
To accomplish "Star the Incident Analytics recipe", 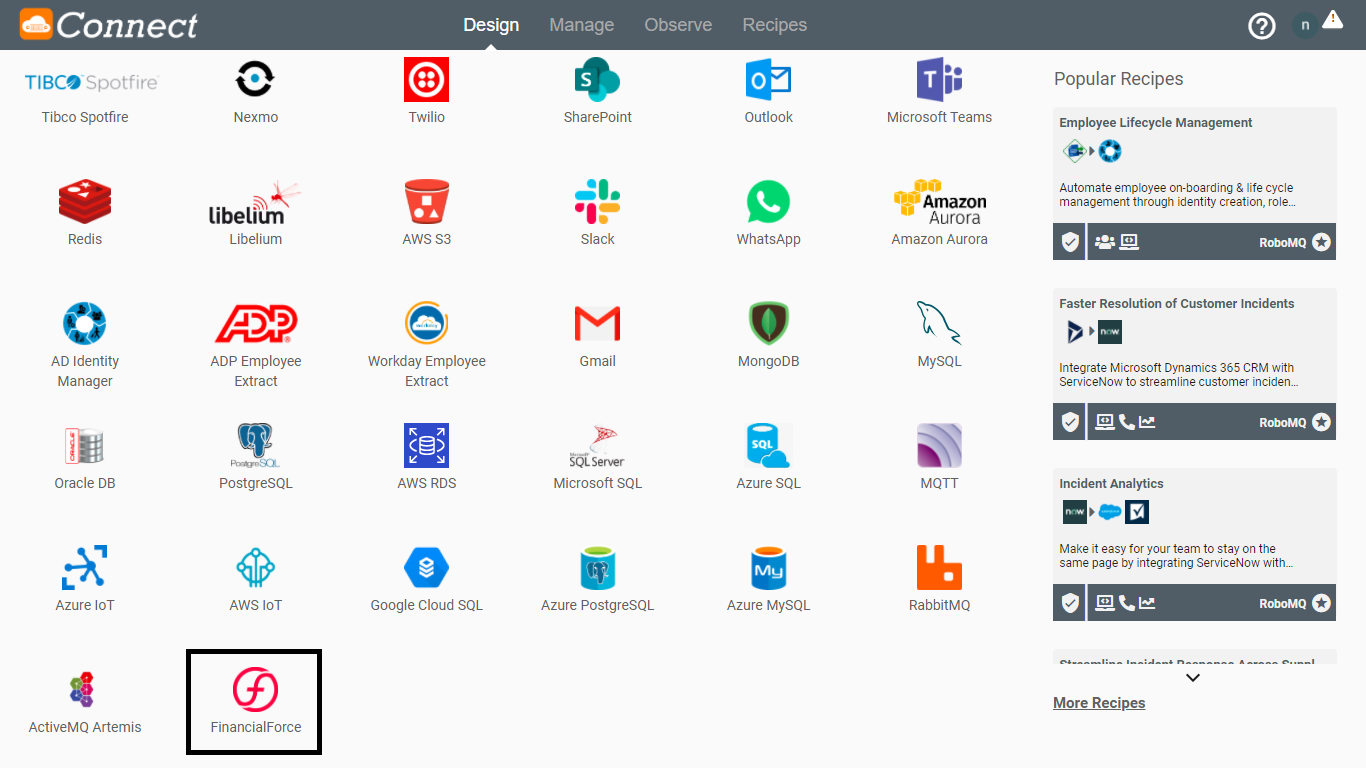I will point(1321,603).
